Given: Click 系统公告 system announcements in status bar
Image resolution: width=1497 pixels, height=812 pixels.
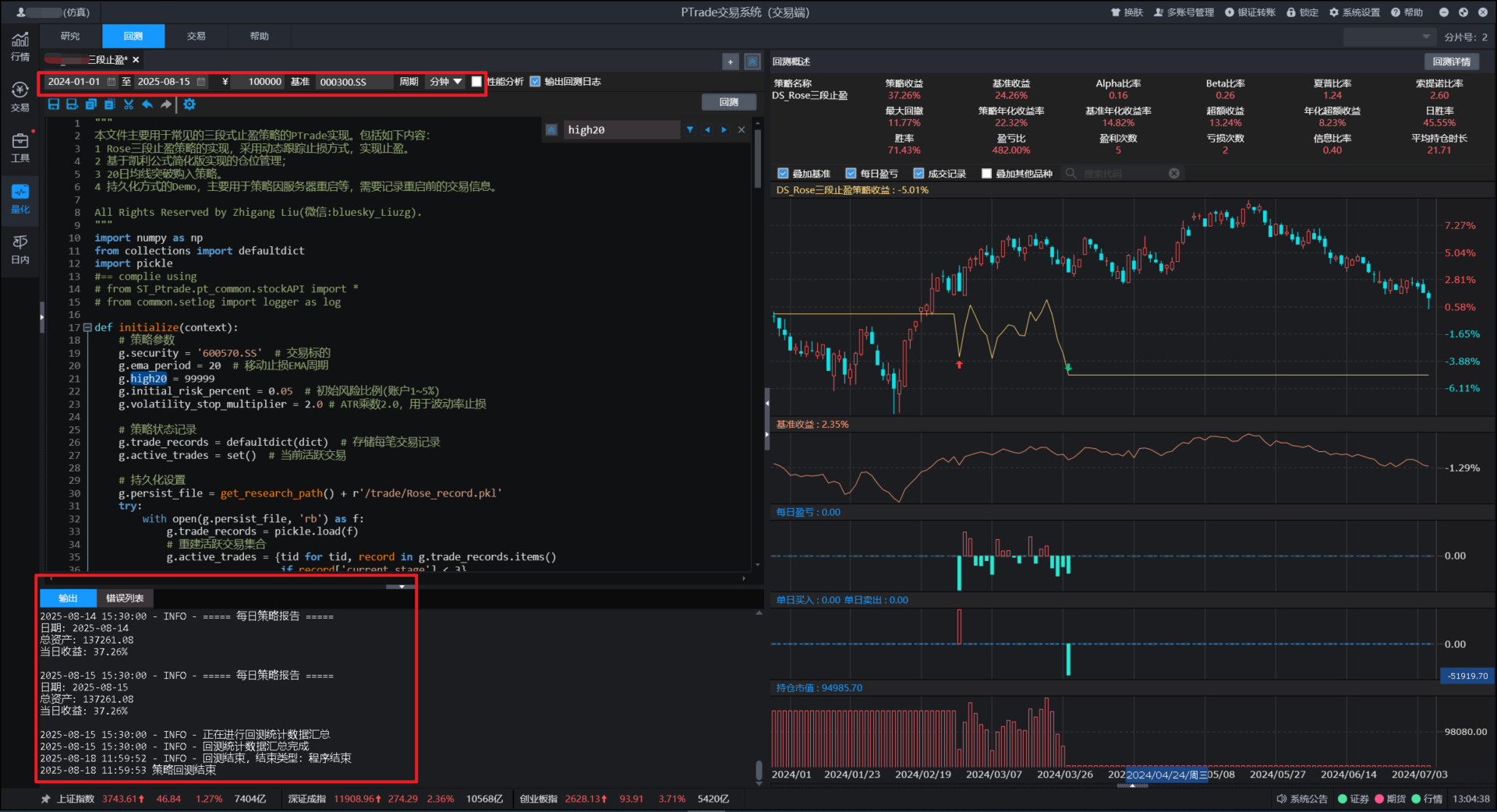Looking at the screenshot, I should click(1302, 799).
